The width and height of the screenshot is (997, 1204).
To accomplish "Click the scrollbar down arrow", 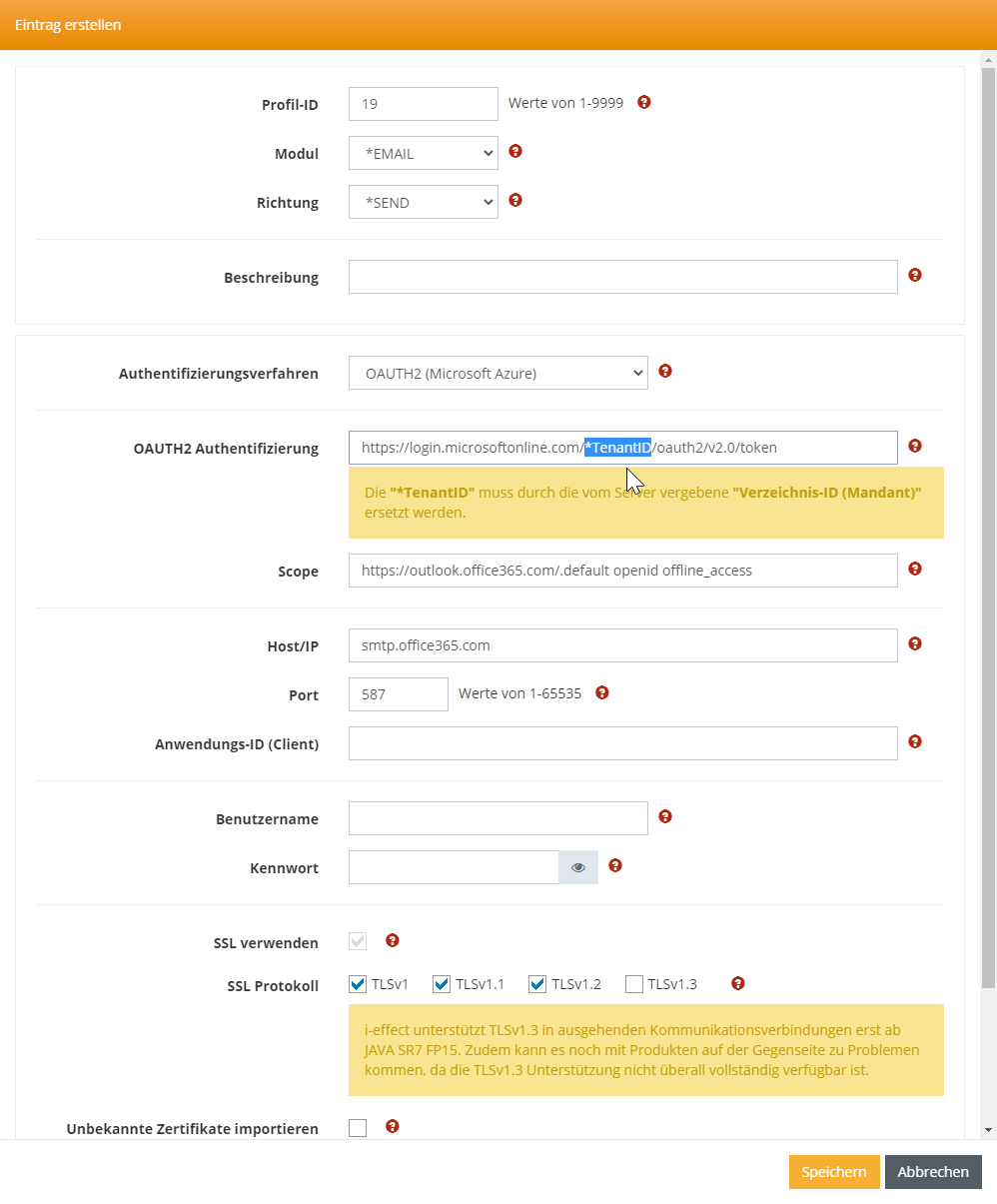I will coord(989,1130).
